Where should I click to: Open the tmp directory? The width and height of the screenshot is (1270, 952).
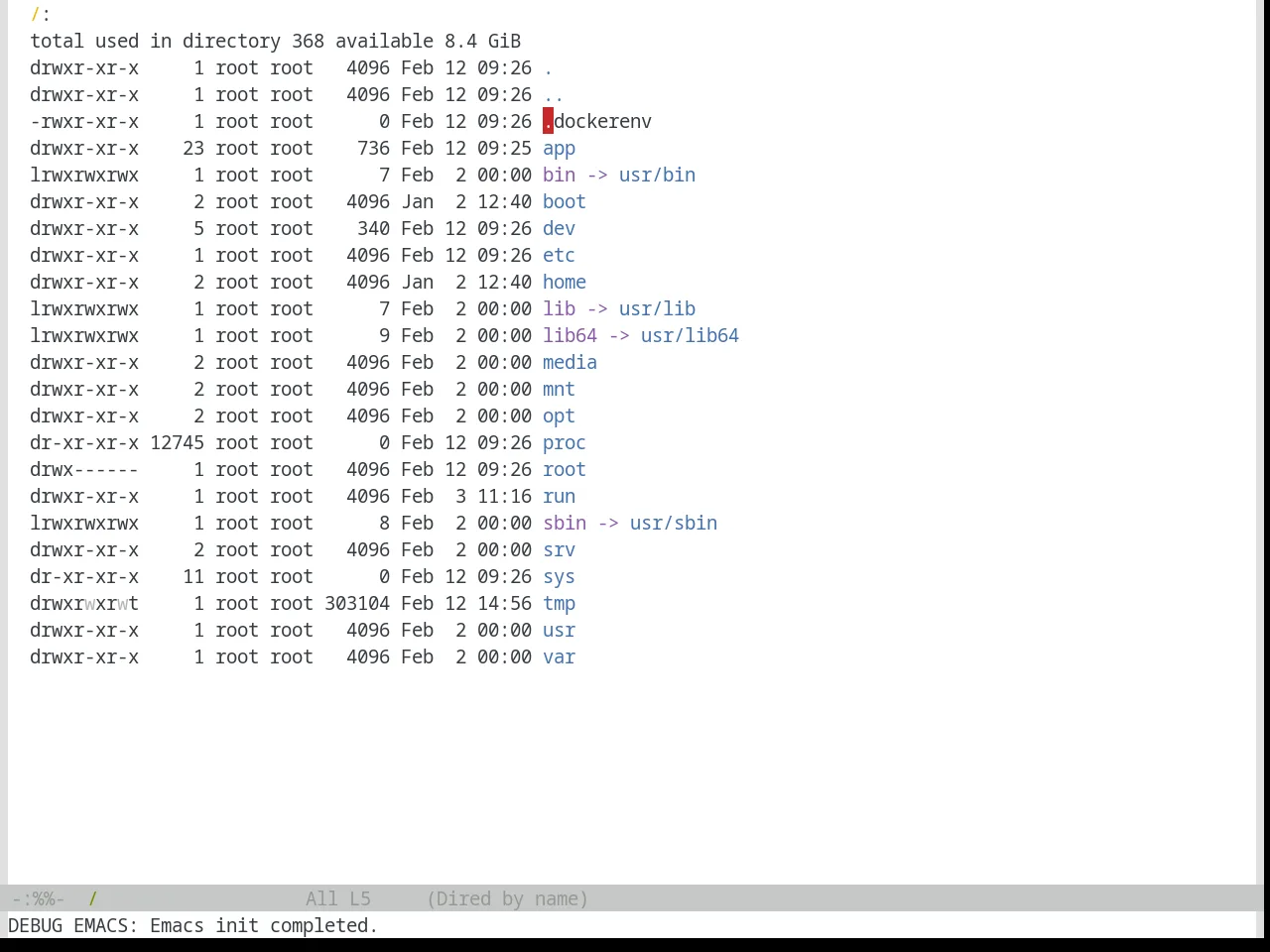pyautogui.click(x=559, y=604)
